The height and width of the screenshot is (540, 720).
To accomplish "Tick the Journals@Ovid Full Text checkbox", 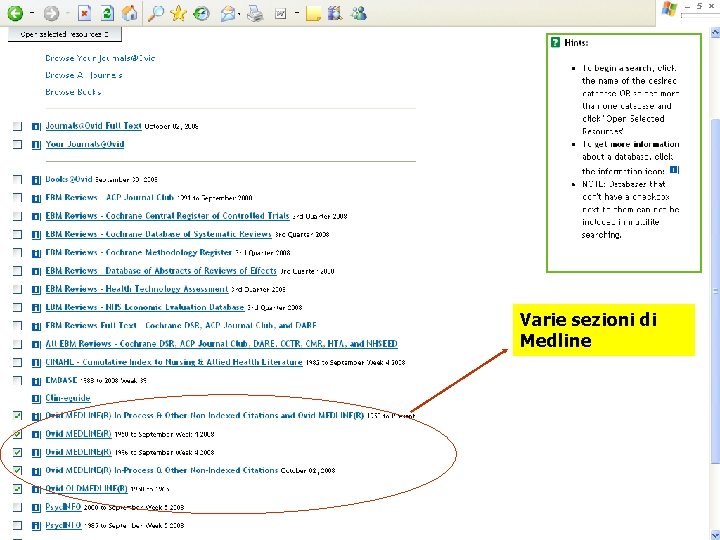I will 17,126.
